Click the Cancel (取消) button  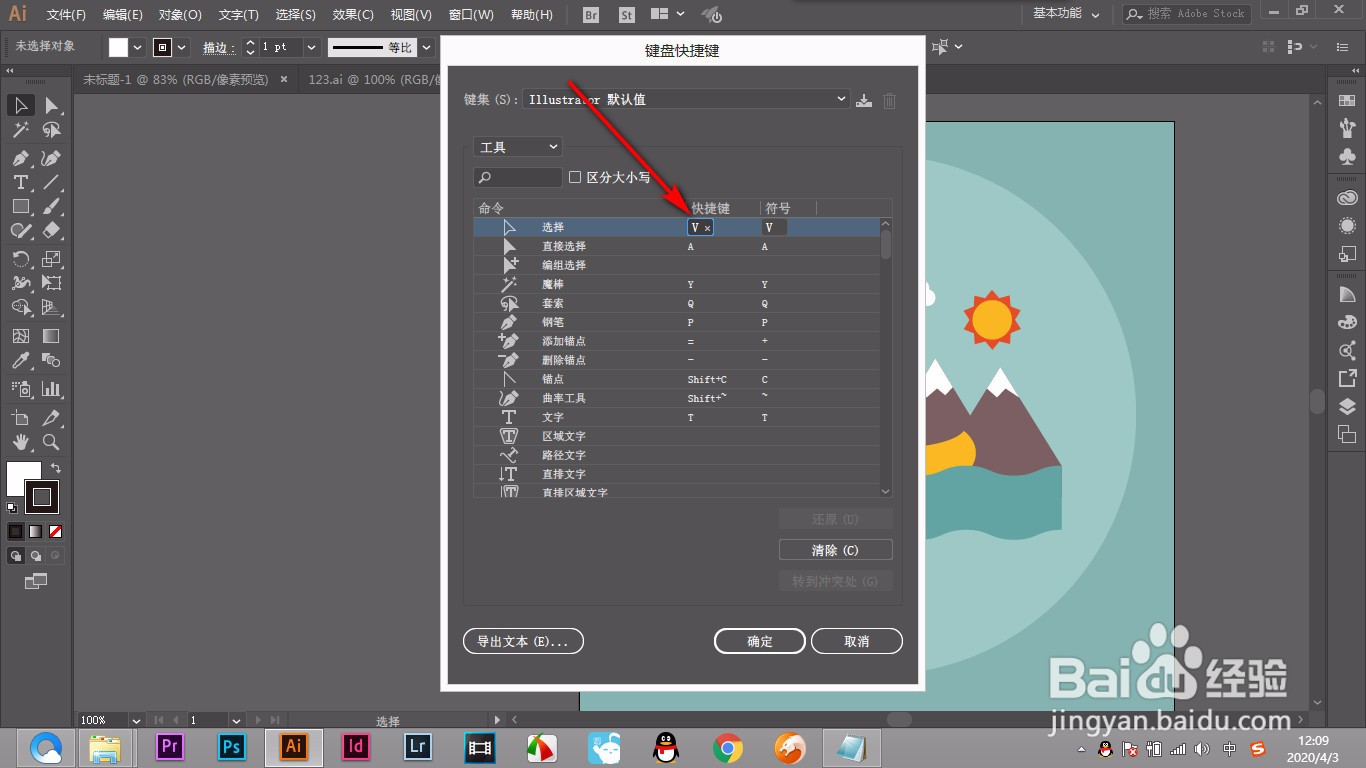[x=857, y=641]
